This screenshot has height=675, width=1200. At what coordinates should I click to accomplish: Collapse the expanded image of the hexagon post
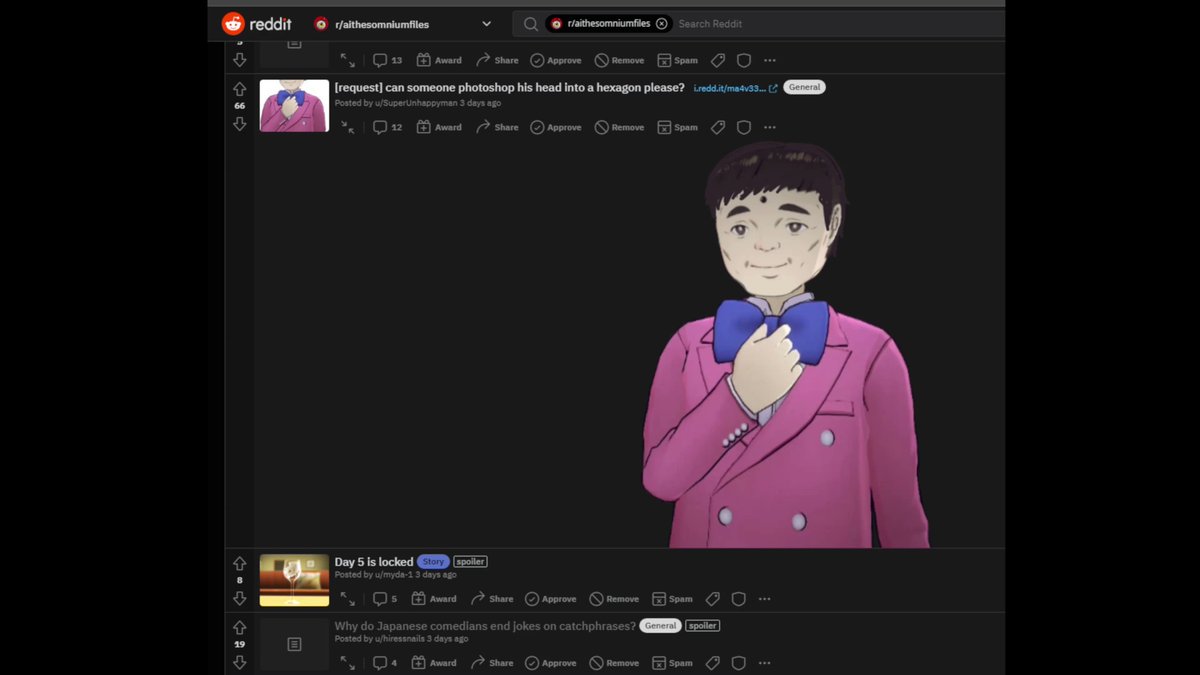(x=347, y=127)
